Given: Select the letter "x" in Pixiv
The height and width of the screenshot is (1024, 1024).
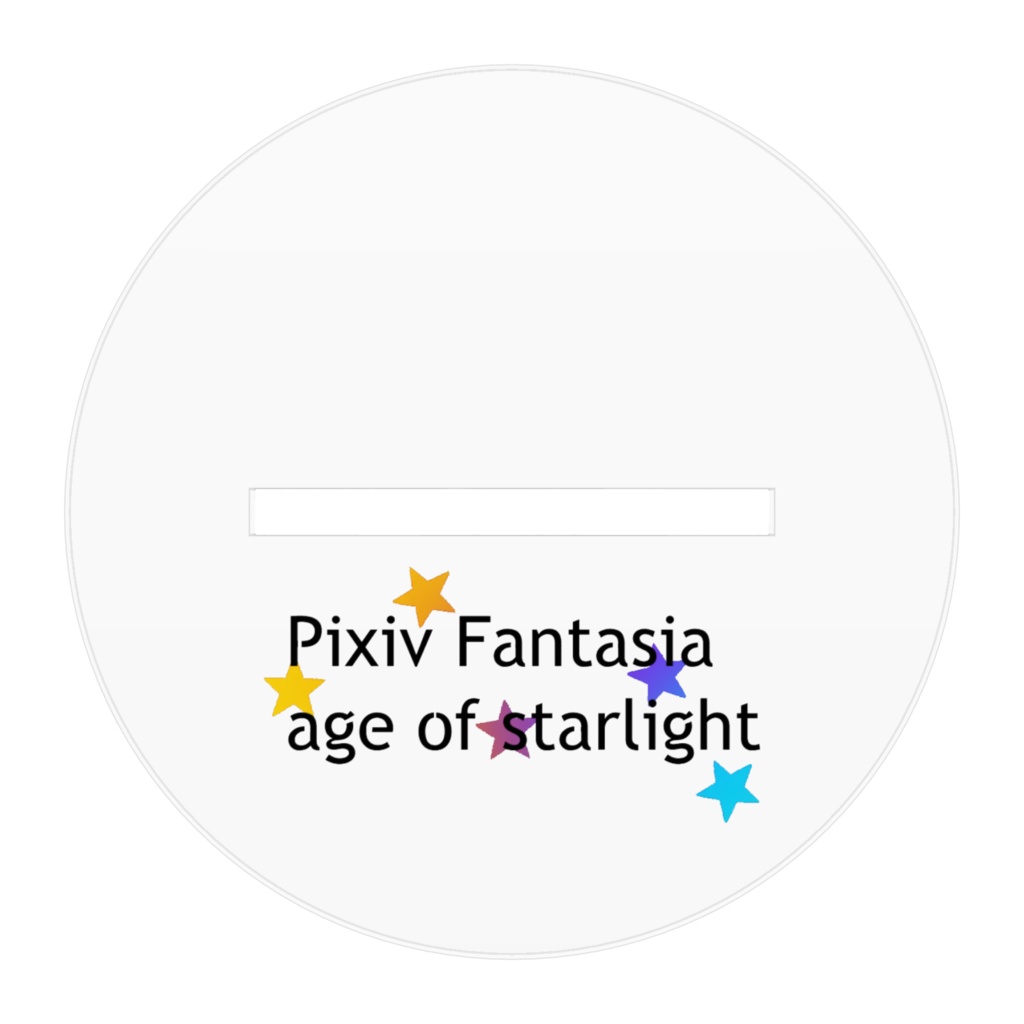Looking at the screenshot, I should pyautogui.click(x=362, y=648).
